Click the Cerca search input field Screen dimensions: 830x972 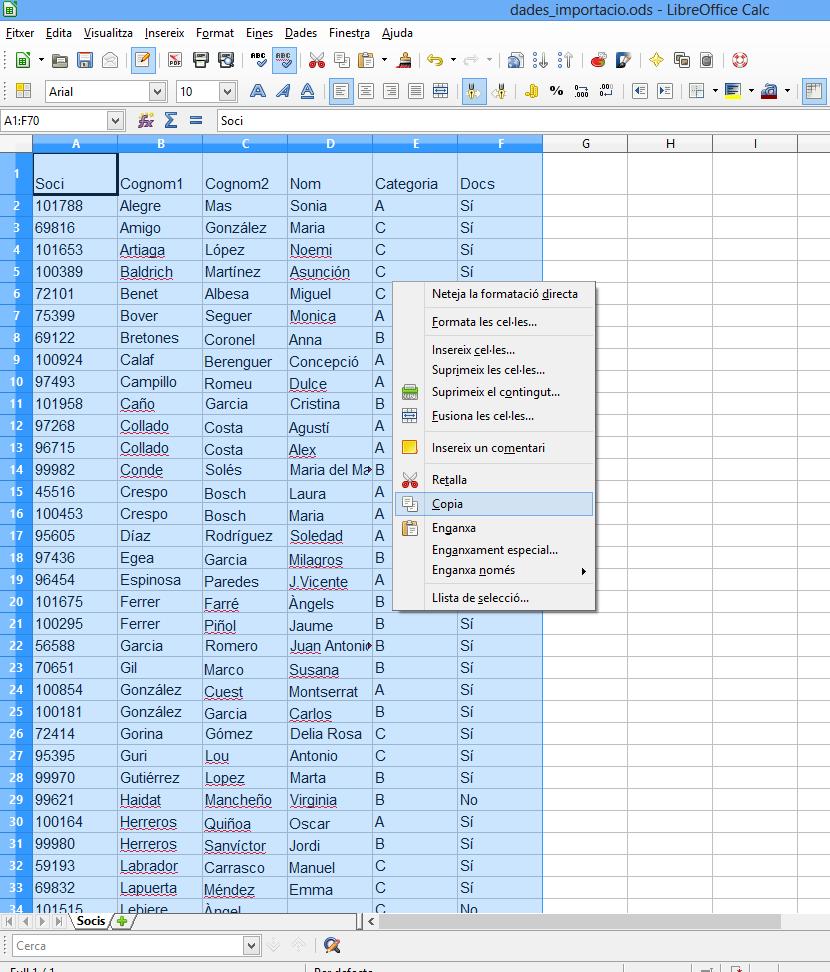click(x=127, y=945)
